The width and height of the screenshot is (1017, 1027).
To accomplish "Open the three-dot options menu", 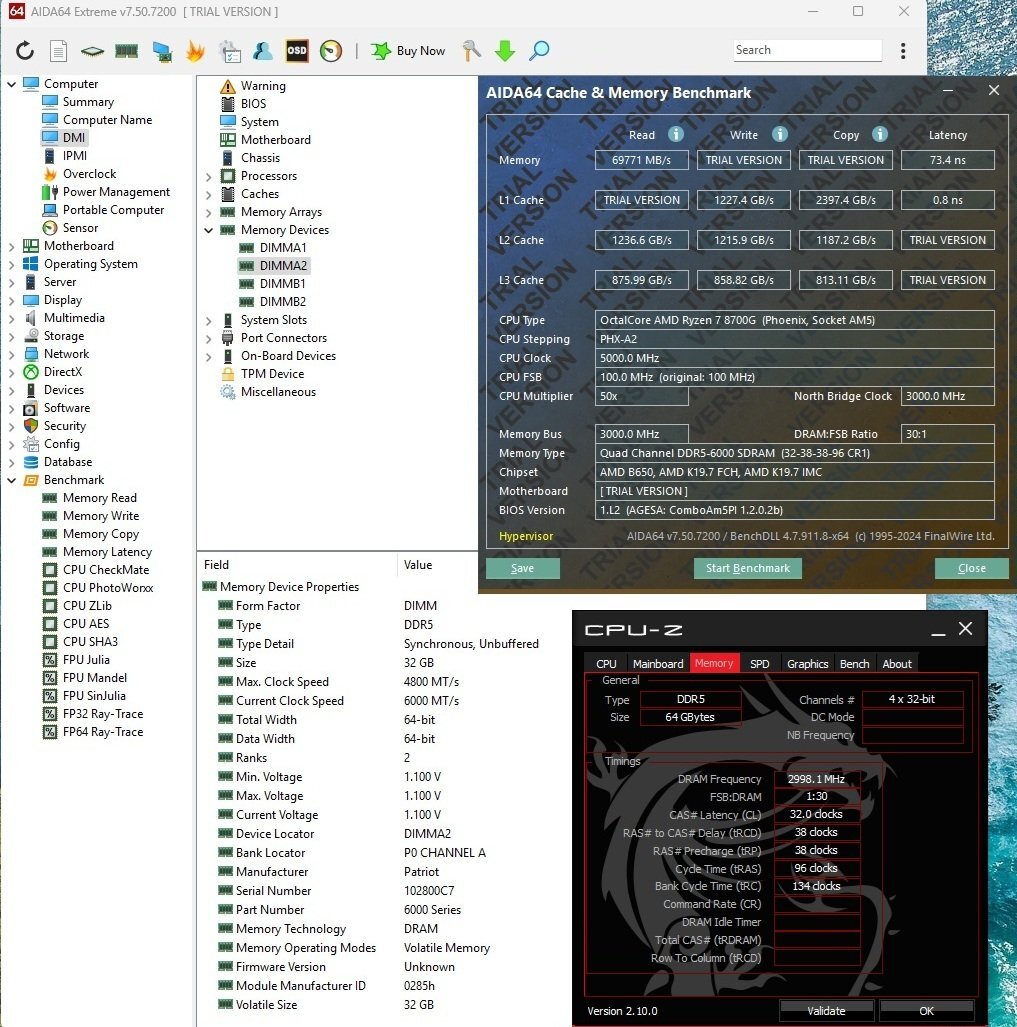I will pyautogui.click(x=903, y=50).
